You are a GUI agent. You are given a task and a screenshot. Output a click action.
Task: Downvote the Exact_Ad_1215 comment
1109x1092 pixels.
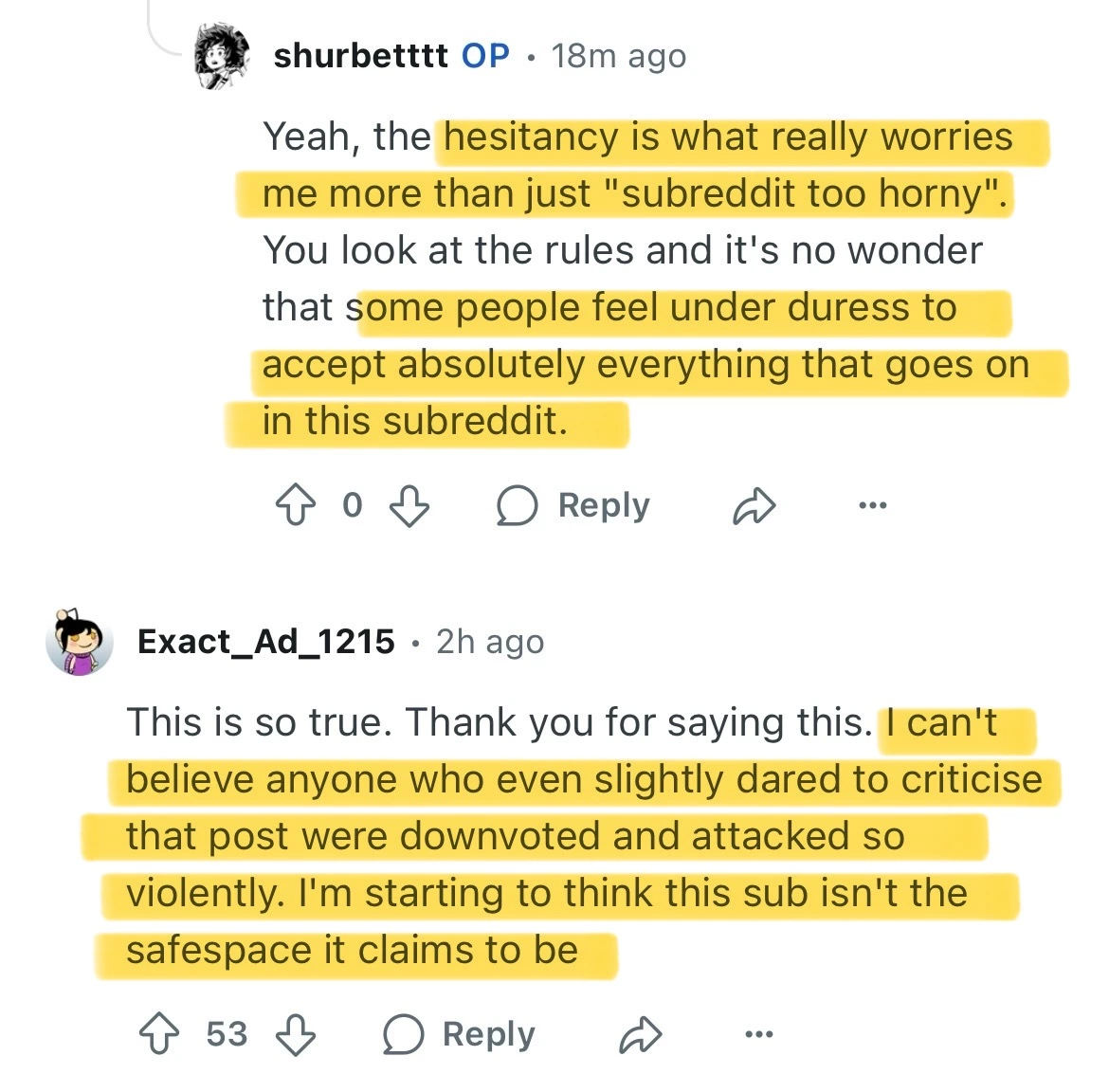295,1034
